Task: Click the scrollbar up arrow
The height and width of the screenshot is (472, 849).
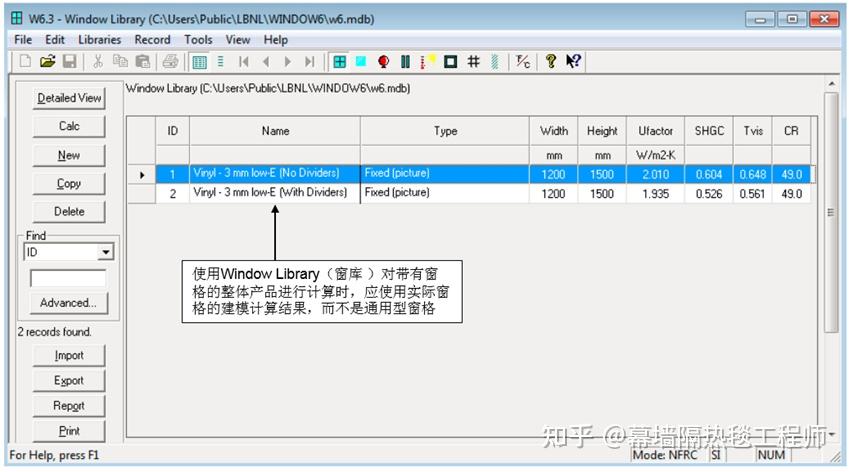Action: [x=831, y=84]
